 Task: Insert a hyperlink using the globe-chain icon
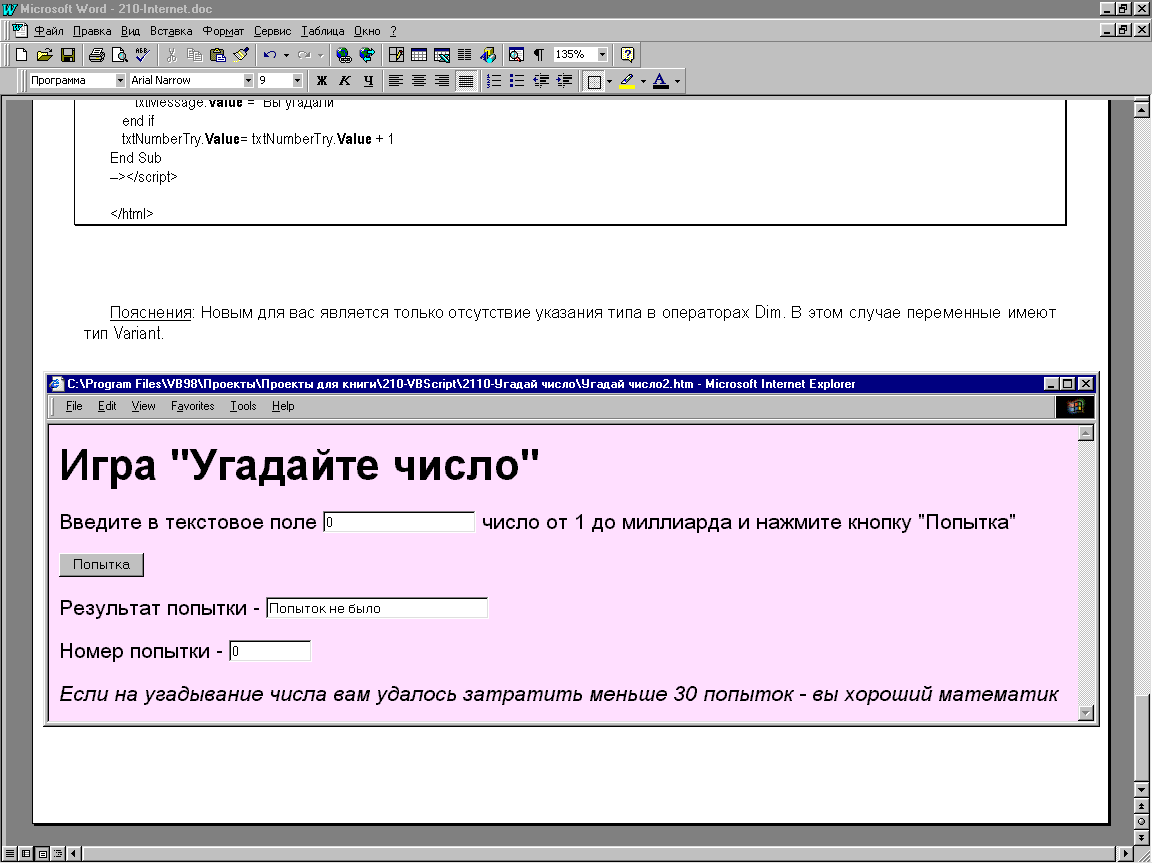pos(343,54)
